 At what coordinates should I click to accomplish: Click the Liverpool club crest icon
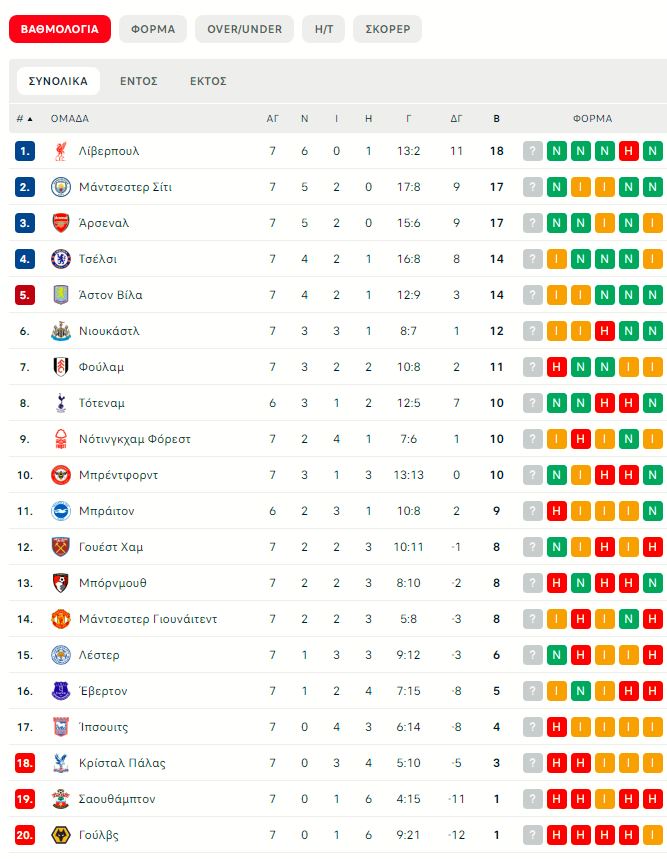pyautogui.click(x=61, y=151)
